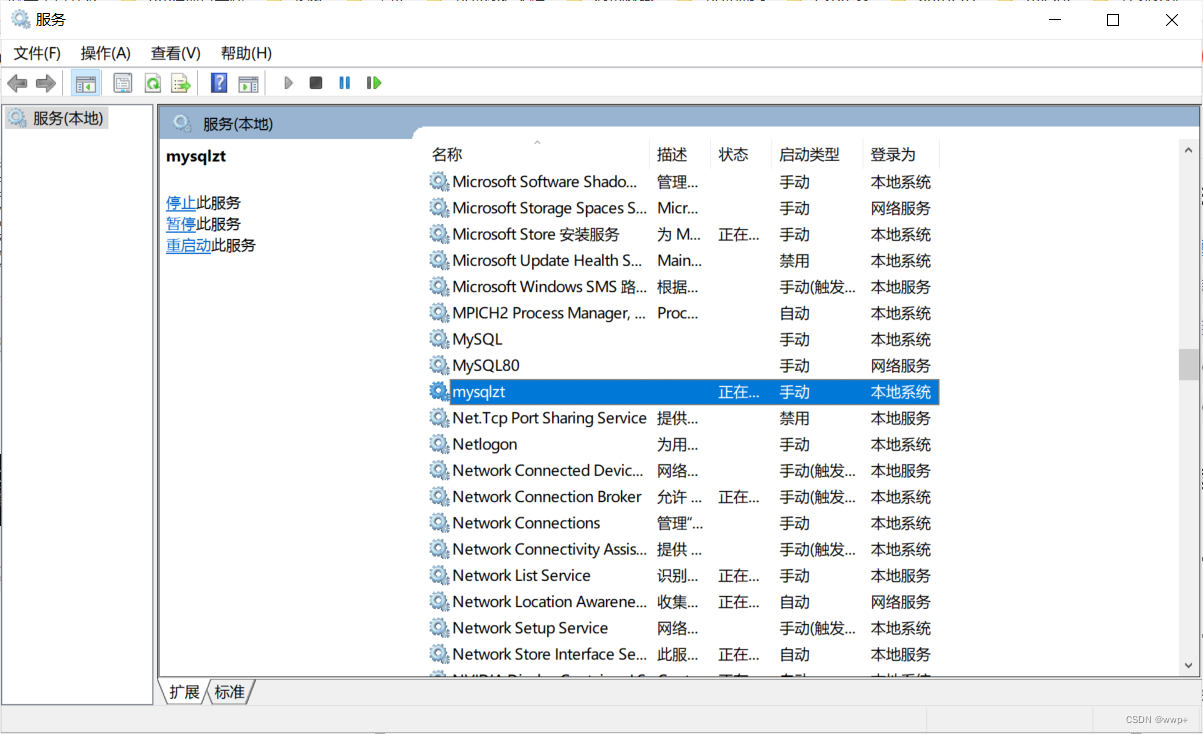This screenshot has height=734, width=1203.
Task: Switch to the 扩展 tab
Action: (x=184, y=691)
